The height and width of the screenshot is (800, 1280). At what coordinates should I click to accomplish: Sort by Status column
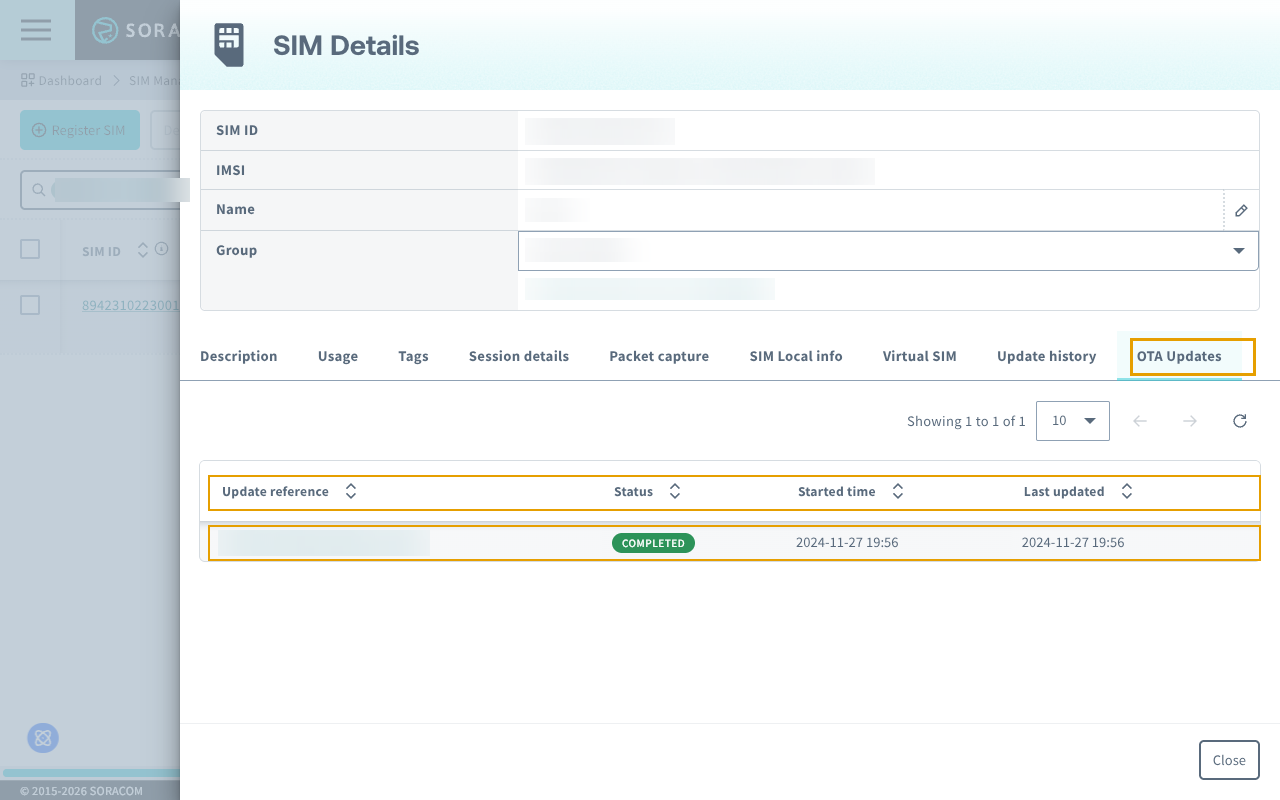point(675,492)
